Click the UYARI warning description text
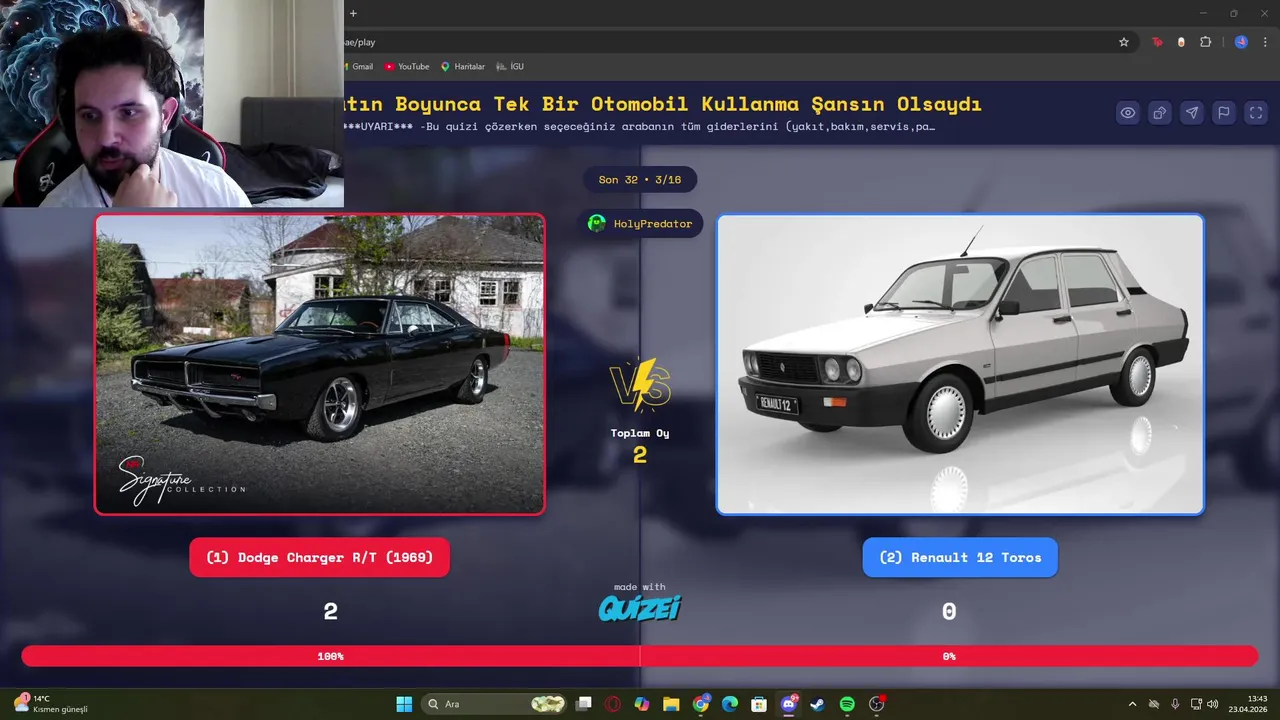Screen dimensions: 1280x720 click(640, 127)
